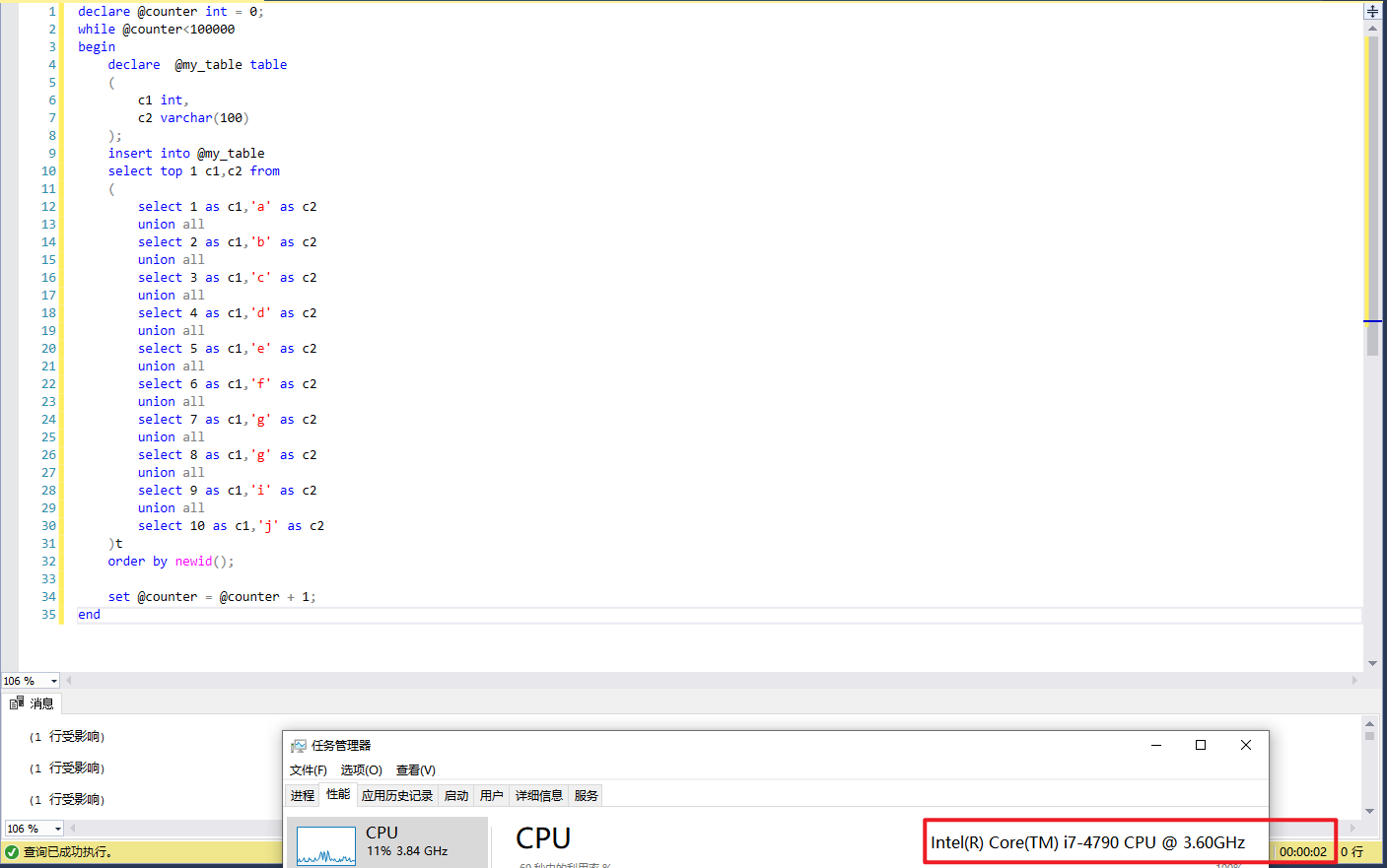Switch to the 性能 tab
This screenshot has width=1387, height=868.
pyautogui.click(x=338, y=794)
